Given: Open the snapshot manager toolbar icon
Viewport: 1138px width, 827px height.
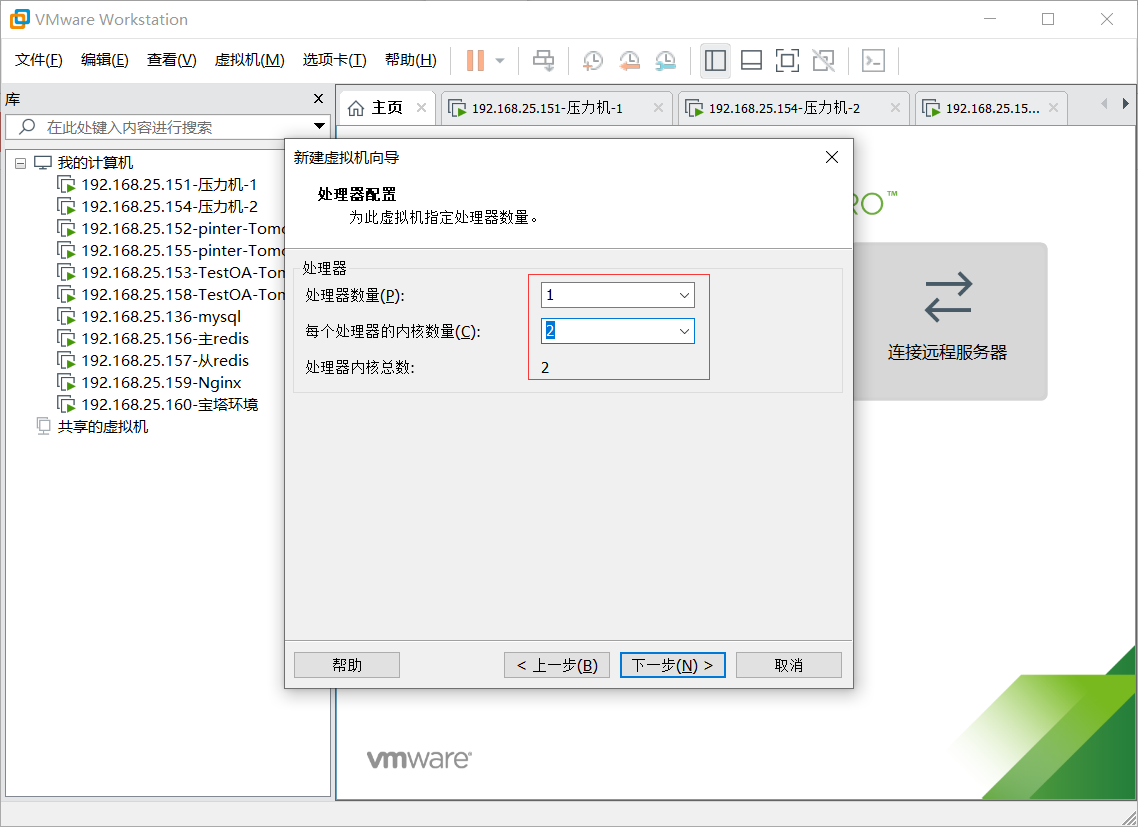Looking at the screenshot, I should 666,60.
